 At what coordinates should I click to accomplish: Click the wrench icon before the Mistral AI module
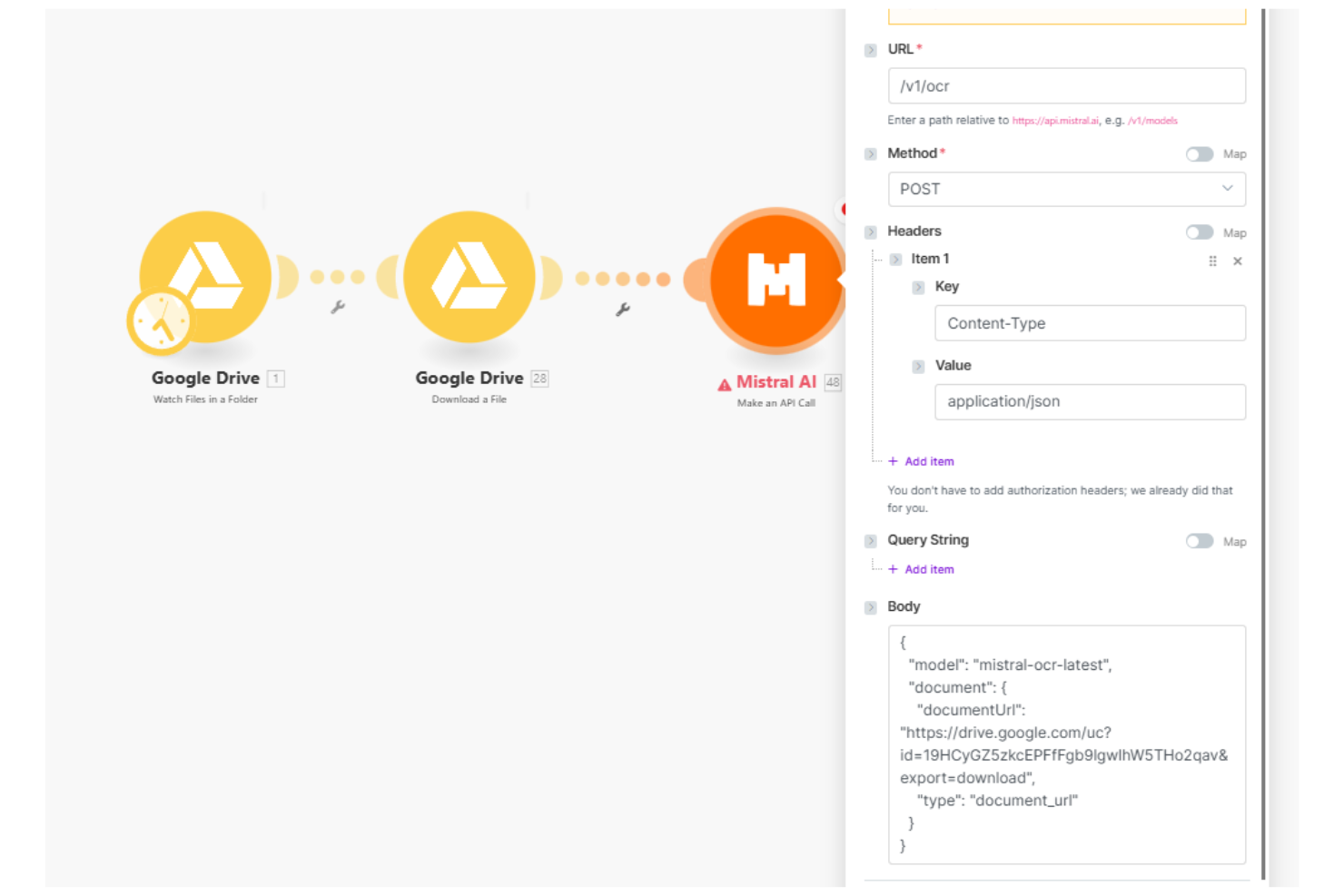click(623, 309)
